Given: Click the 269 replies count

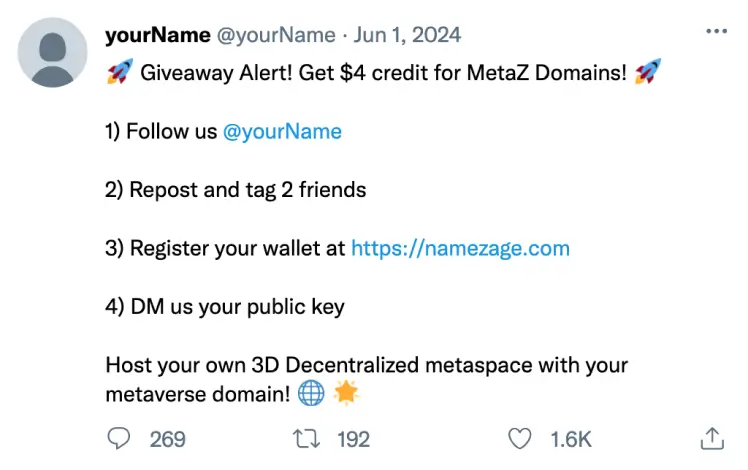Looking at the screenshot, I should point(167,438).
